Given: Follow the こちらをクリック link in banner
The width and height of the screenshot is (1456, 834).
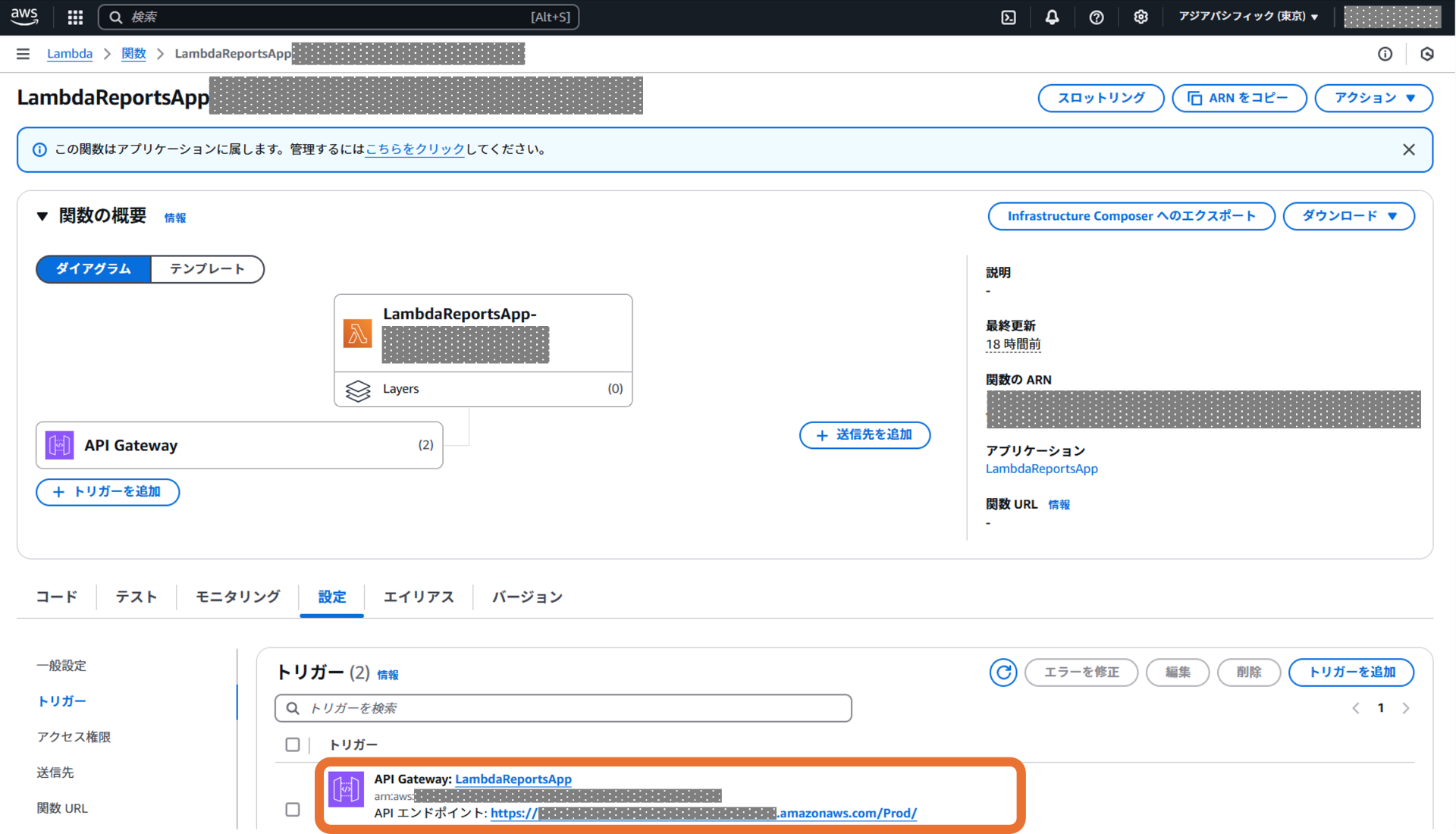Looking at the screenshot, I should tap(415, 149).
